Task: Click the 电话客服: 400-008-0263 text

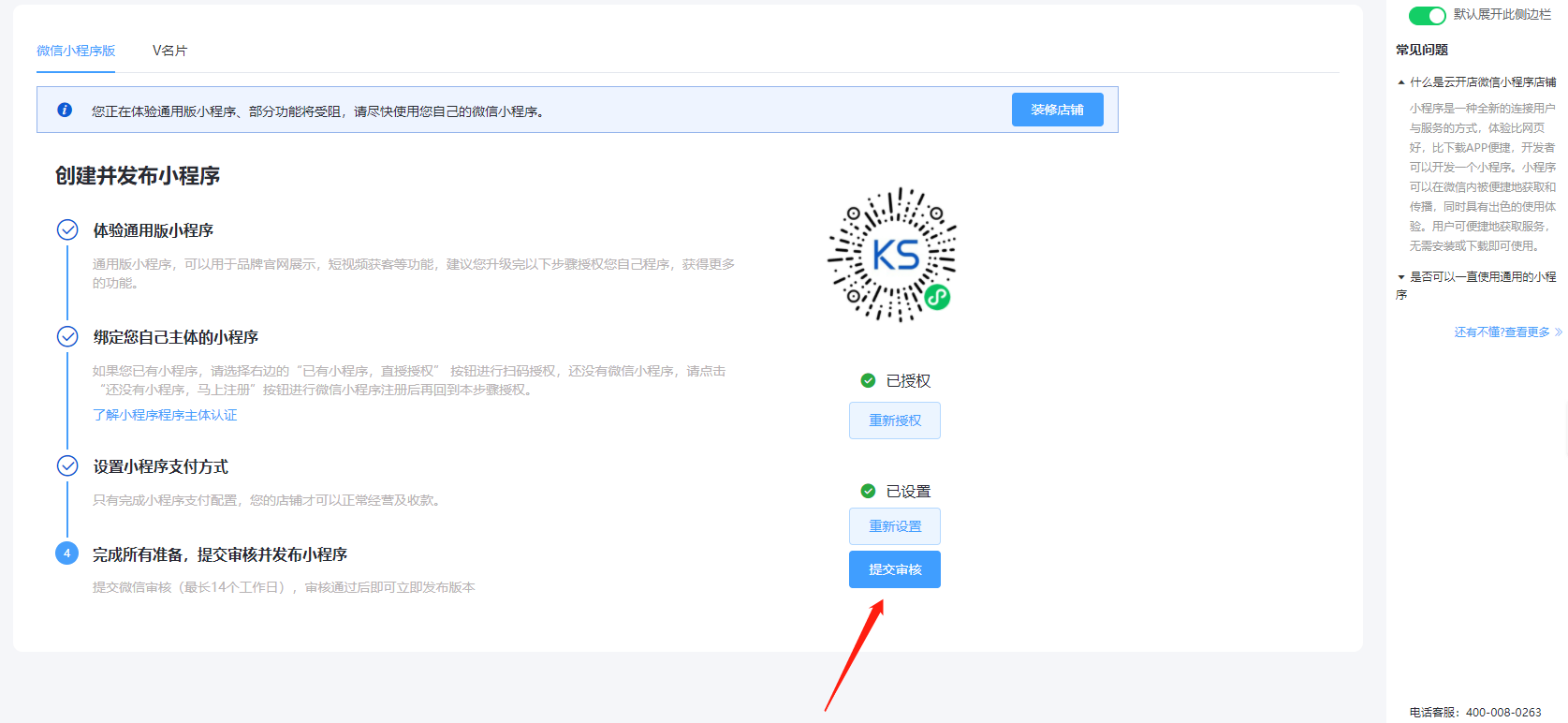Action: [1474, 713]
